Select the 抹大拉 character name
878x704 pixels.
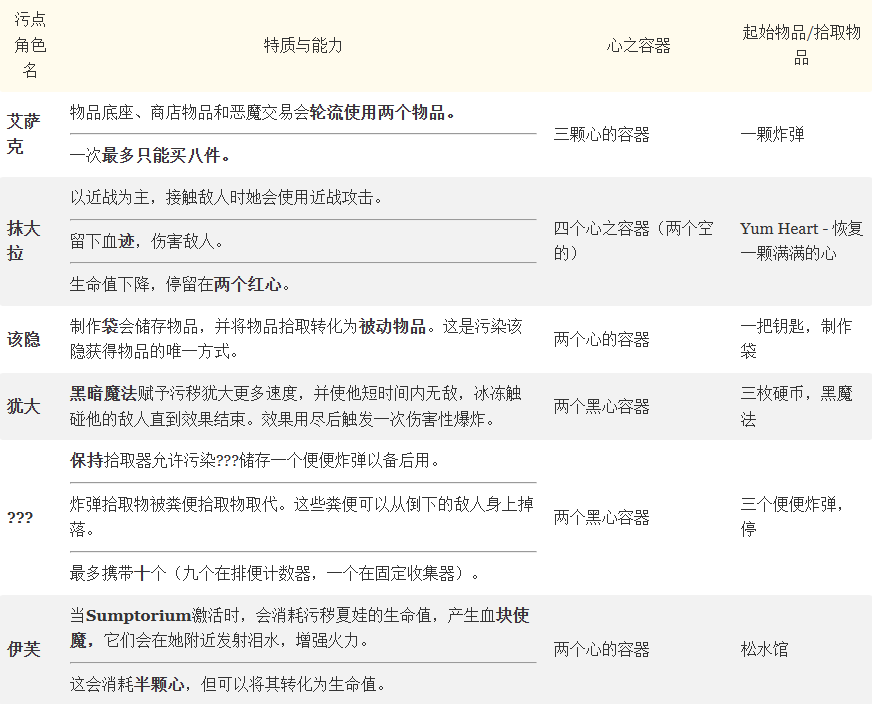point(23,241)
